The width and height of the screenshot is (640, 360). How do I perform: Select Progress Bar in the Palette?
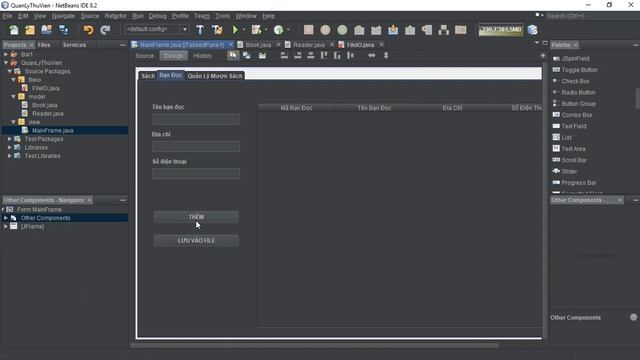click(578, 182)
